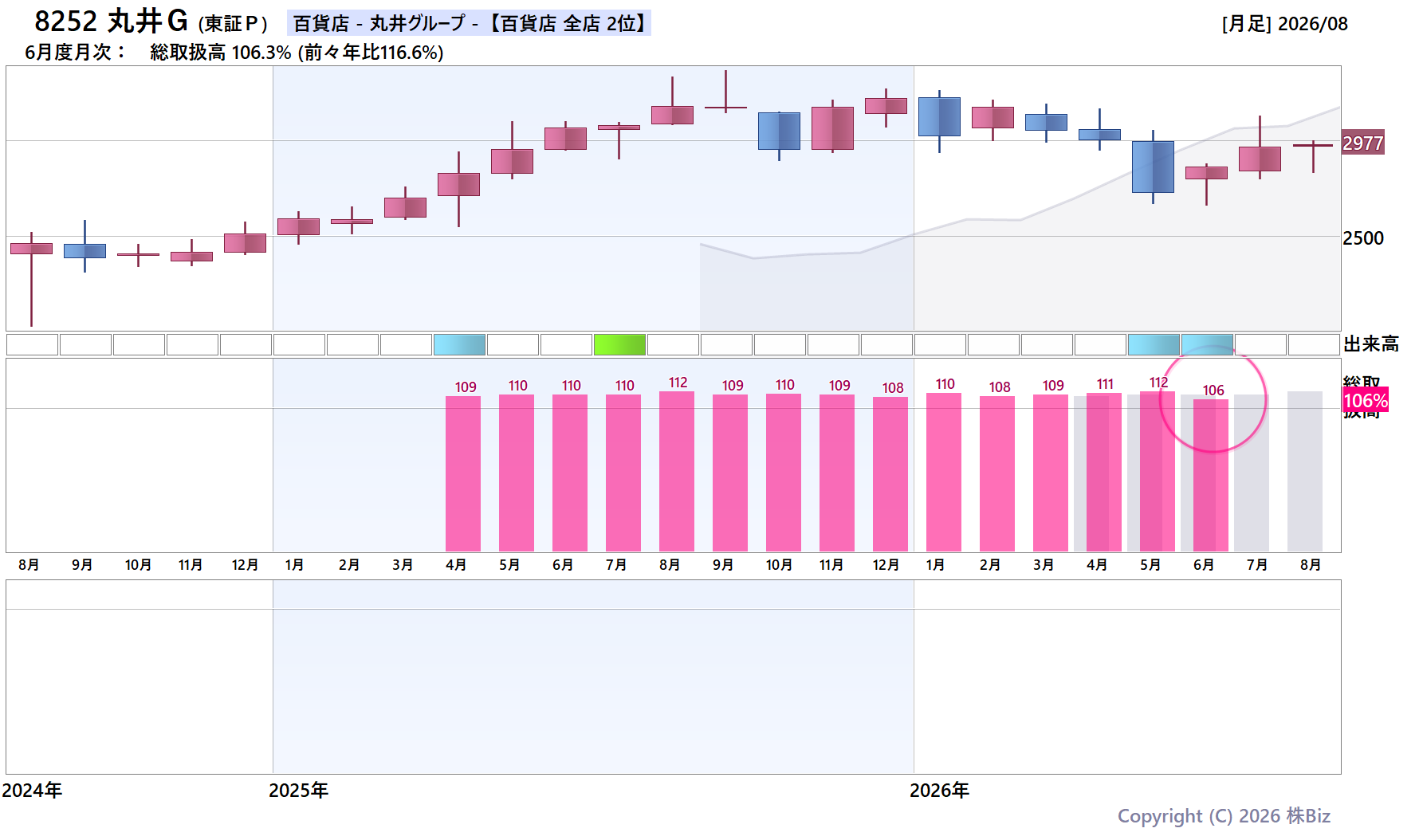Select the bar labeled 109 for March 2026
The image size is (1419, 840).
pyautogui.click(x=1051, y=473)
